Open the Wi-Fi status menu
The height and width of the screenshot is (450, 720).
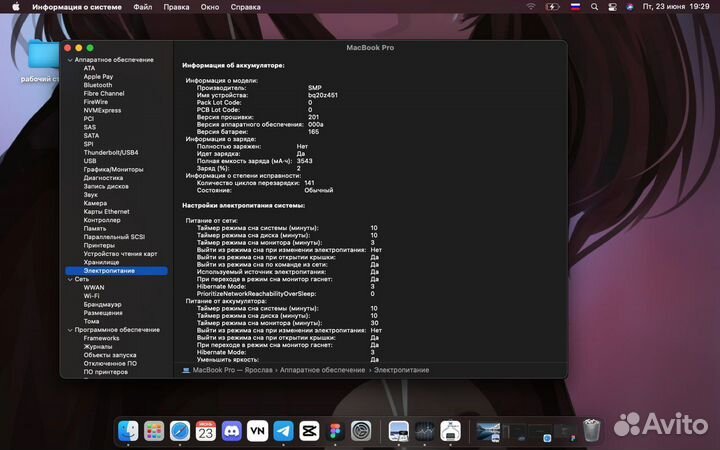(x=531, y=7)
